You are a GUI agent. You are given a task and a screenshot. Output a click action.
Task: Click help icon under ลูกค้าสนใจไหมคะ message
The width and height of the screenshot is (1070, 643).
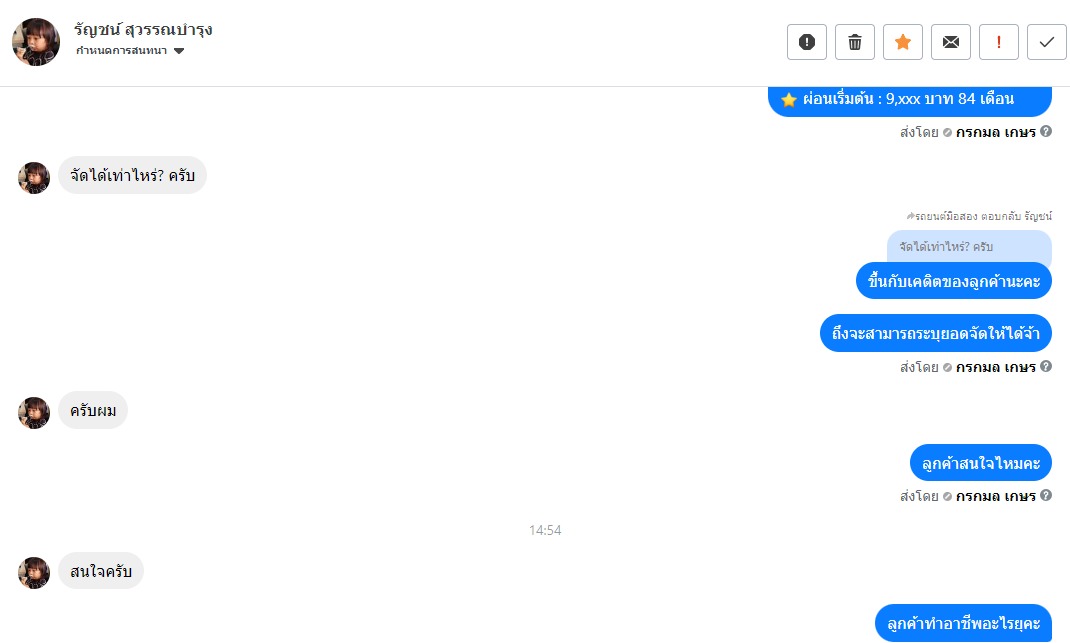click(x=1045, y=496)
